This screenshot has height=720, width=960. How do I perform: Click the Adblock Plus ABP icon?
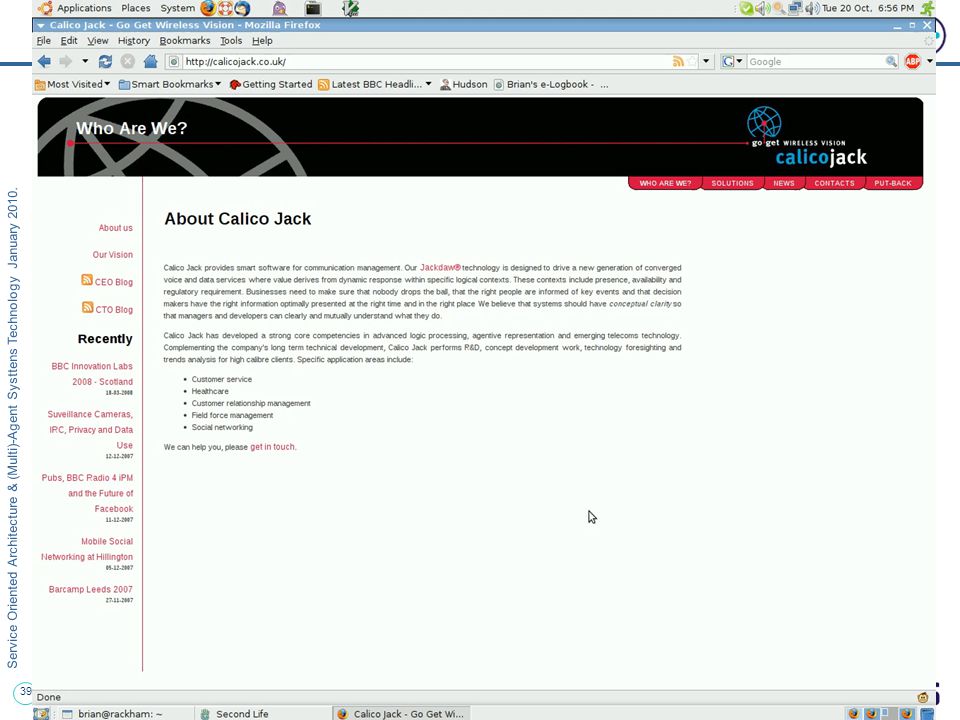point(912,61)
